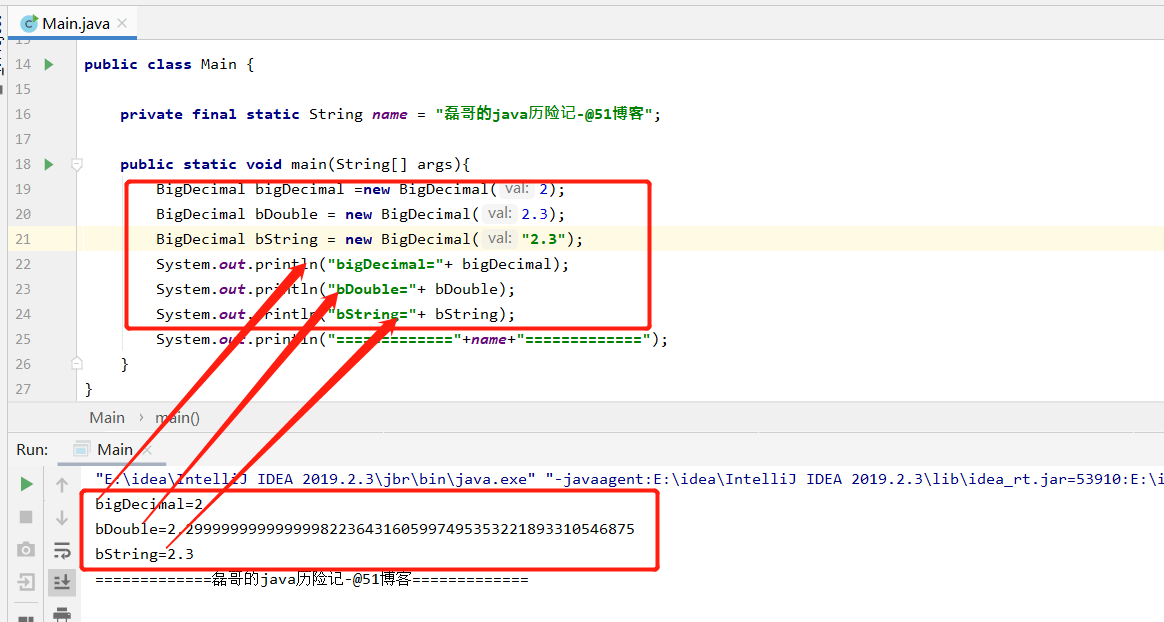Dump threads with the camera icon

(x=26, y=549)
